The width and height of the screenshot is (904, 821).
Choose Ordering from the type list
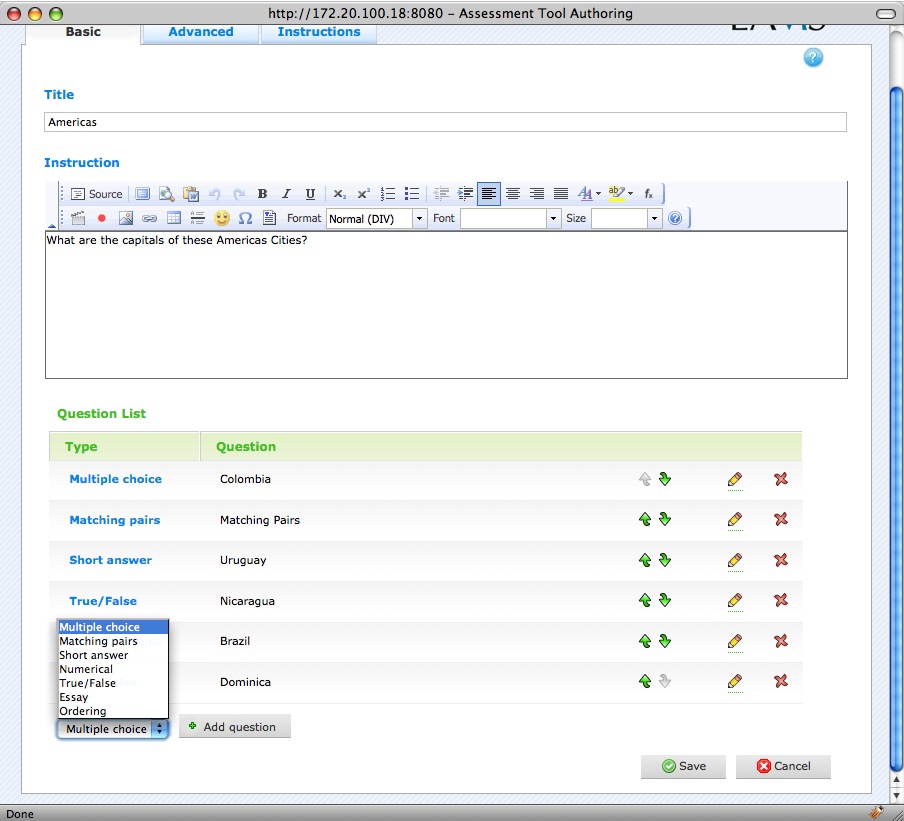[113, 711]
